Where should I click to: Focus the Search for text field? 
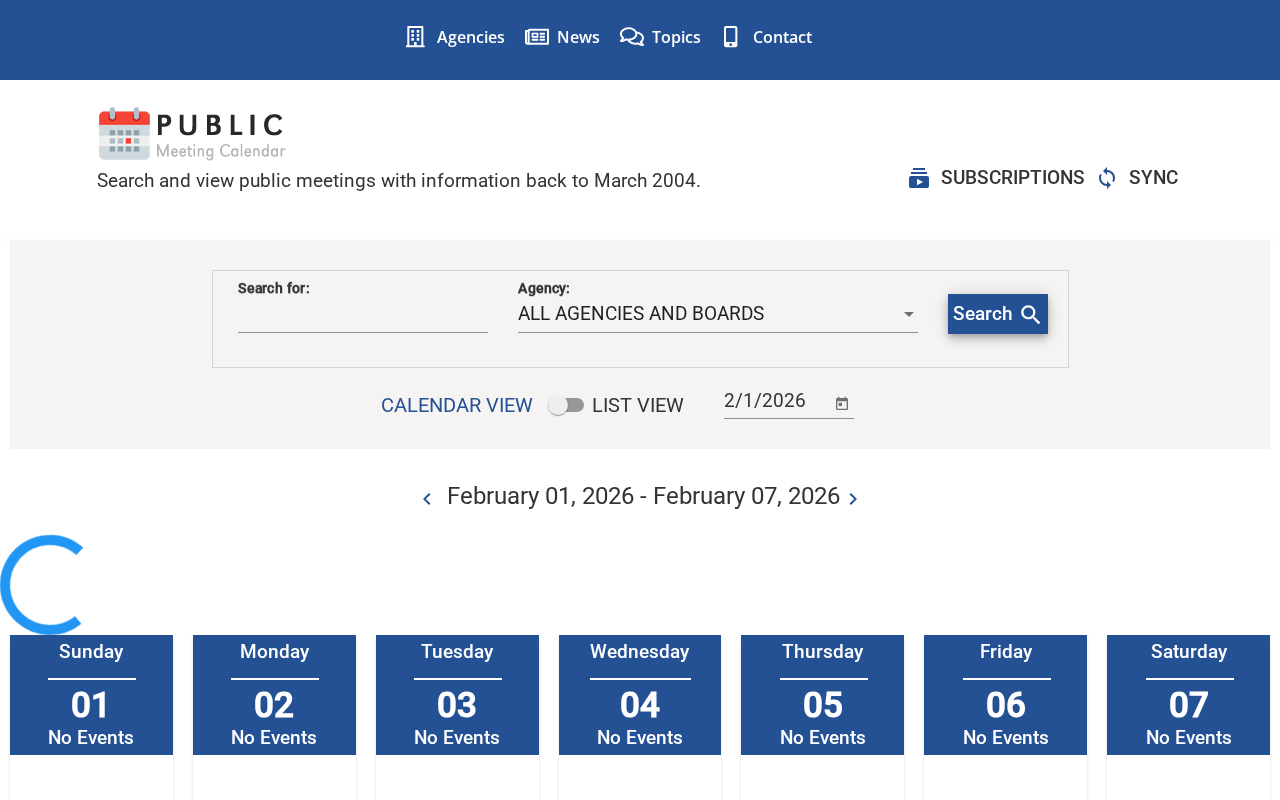click(x=363, y=316)
